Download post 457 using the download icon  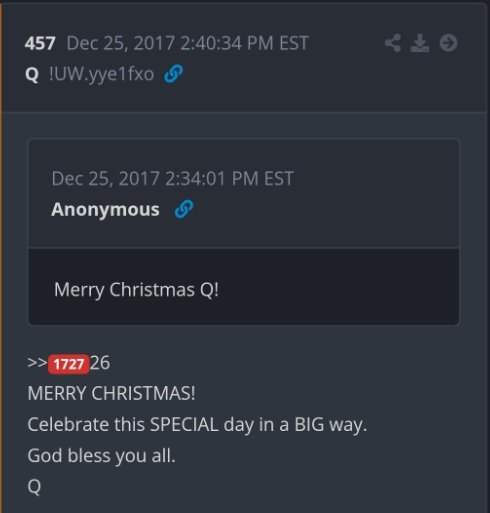pos(420,43)
